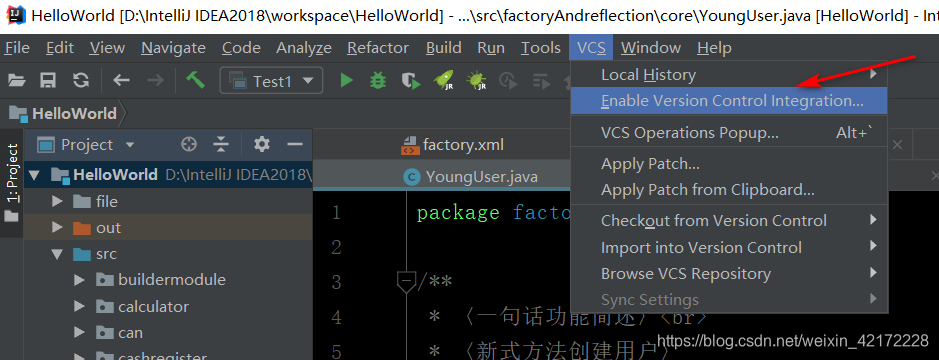
Task: Select the src folder row
Action: (168, 254)
